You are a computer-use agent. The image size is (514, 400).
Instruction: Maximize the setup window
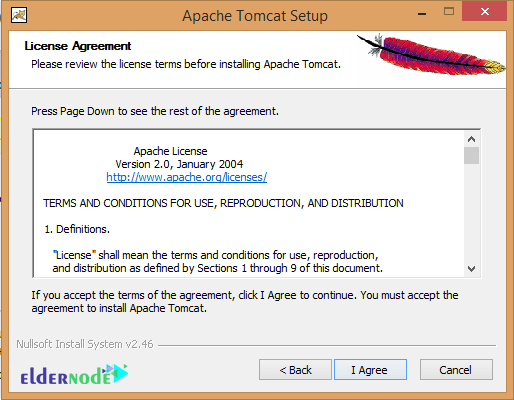(x=449, y=12)
